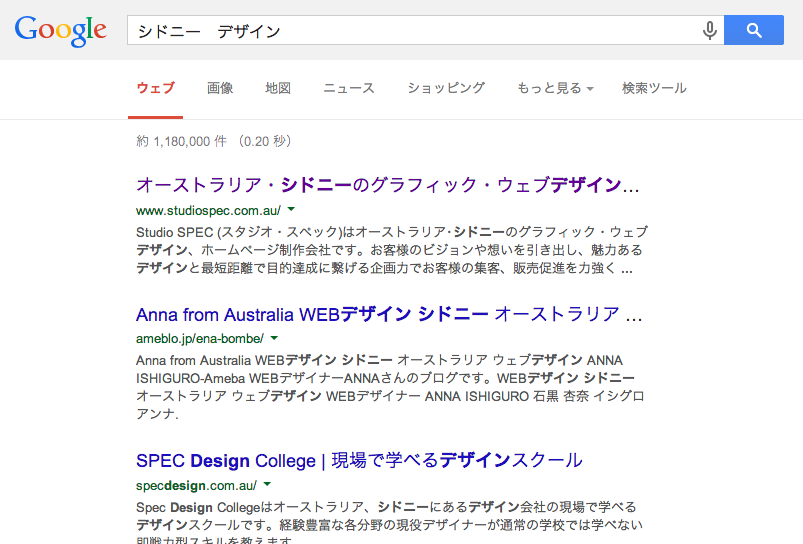Open the SPEC Design College result link
The width and height of the screenshot is (803, 544).
(x=359, y=461)
